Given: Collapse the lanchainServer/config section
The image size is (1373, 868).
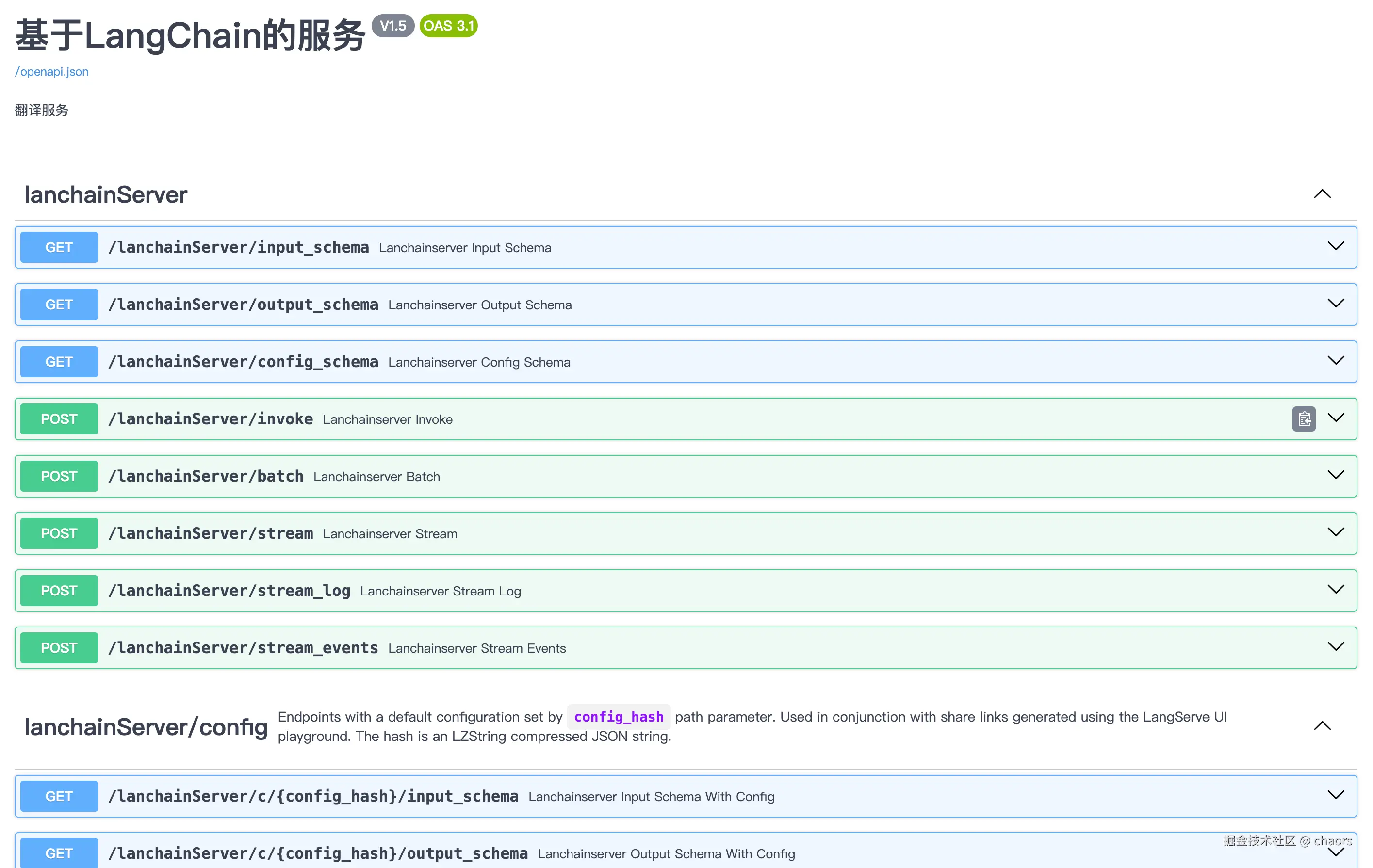Looking at the screenshot, I should pos(1322,726).
